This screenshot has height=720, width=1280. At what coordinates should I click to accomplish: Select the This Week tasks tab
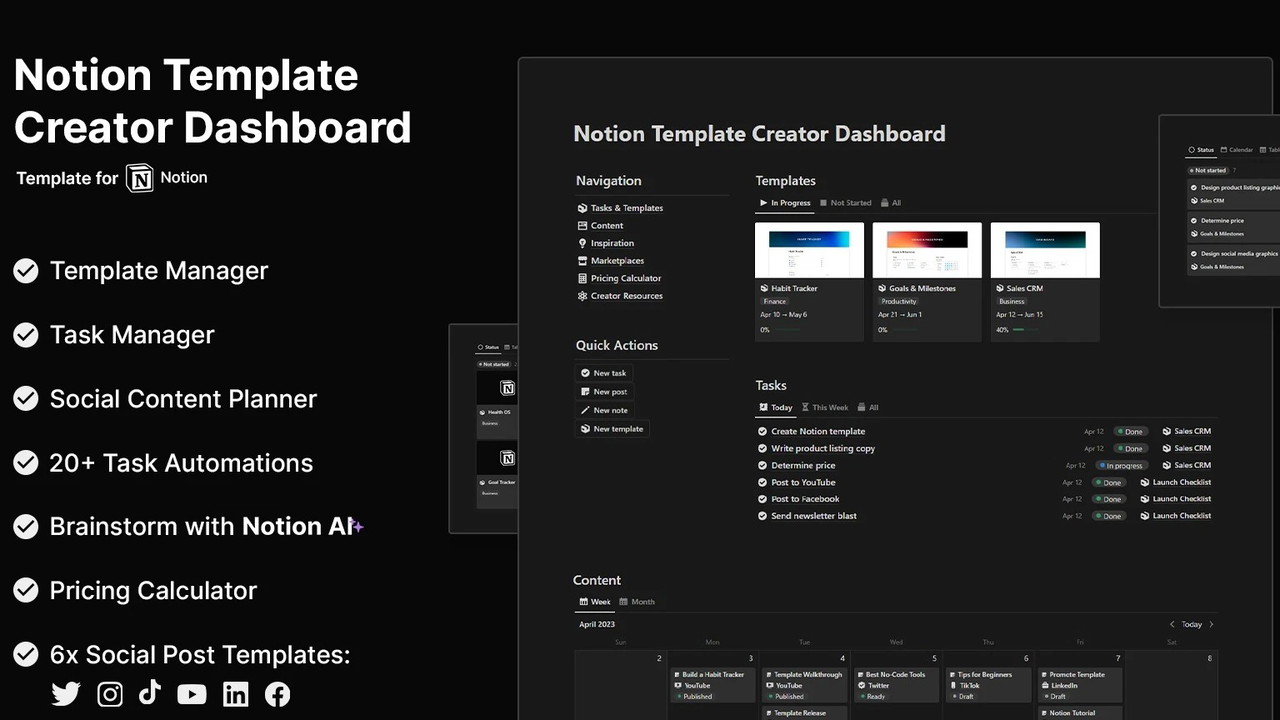tap(825, 408)
